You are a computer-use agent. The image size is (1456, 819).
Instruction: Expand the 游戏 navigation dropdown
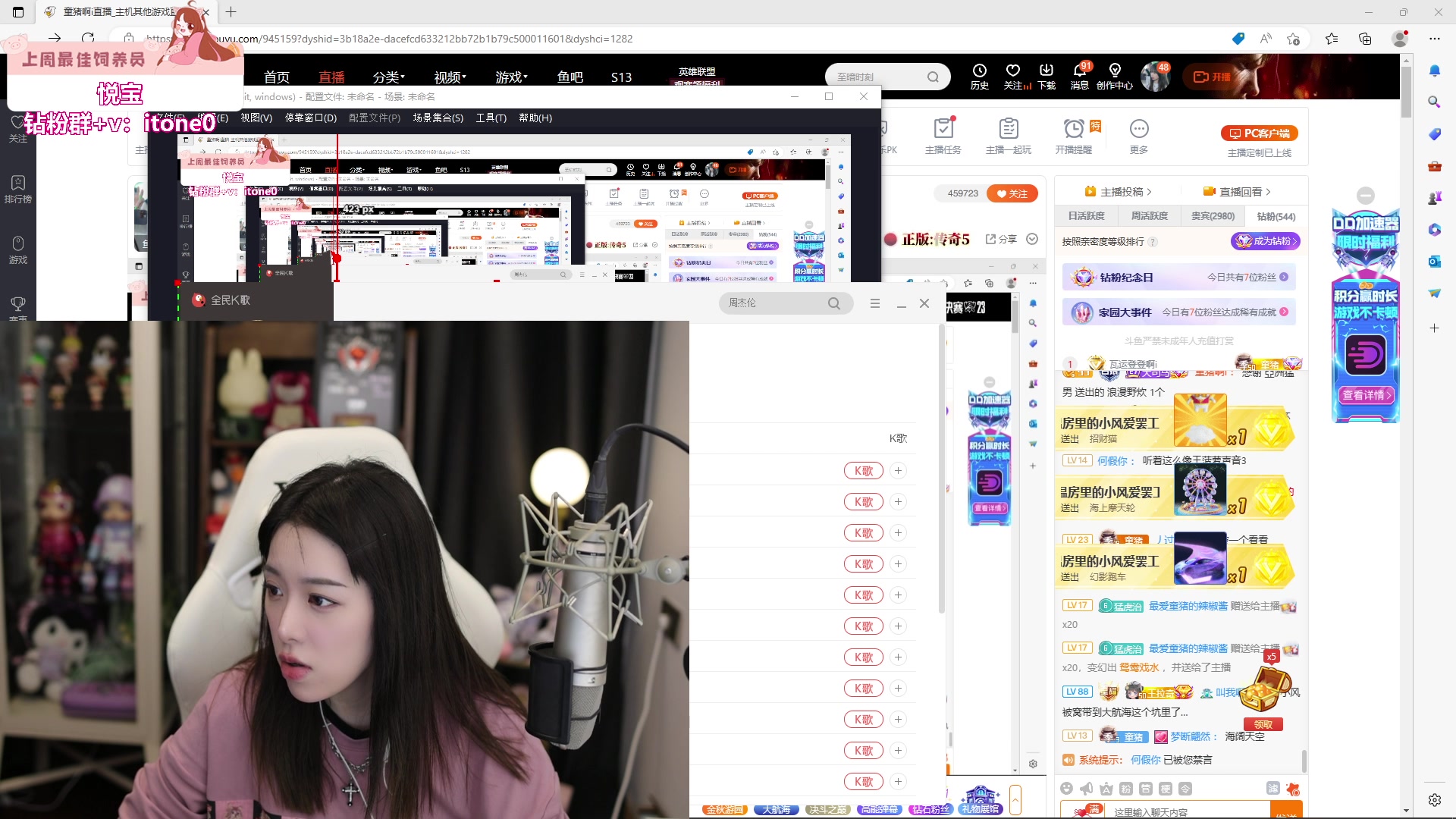[511, 77]
